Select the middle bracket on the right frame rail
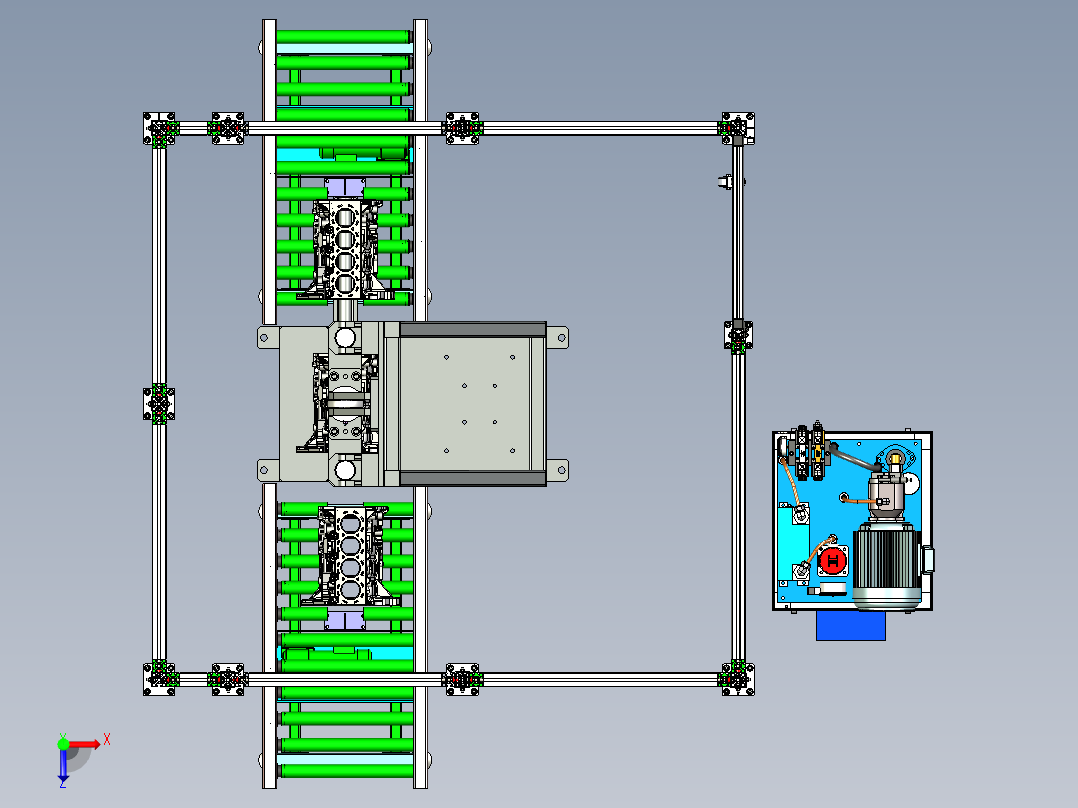 click(738, 336)
